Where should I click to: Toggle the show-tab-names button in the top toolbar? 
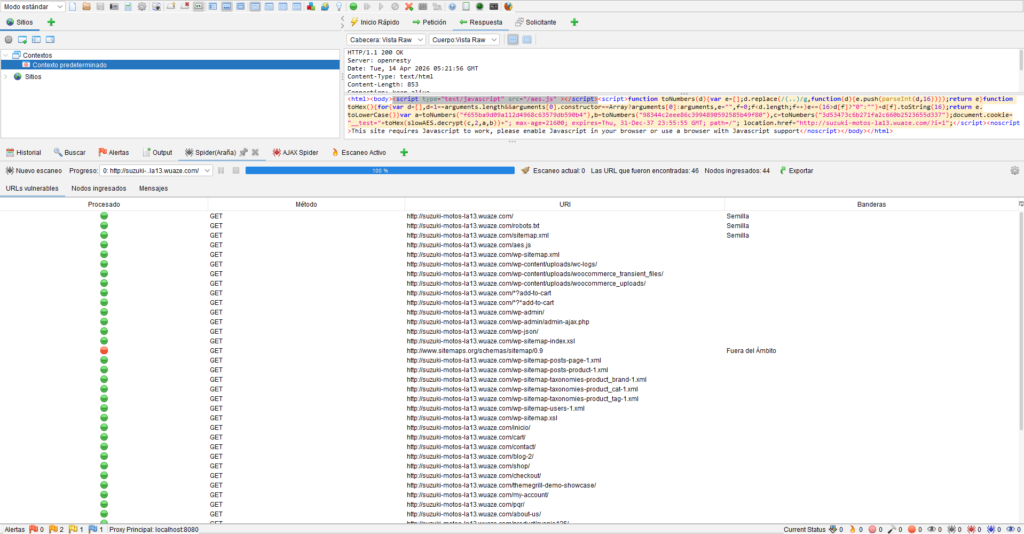point(198,7)
